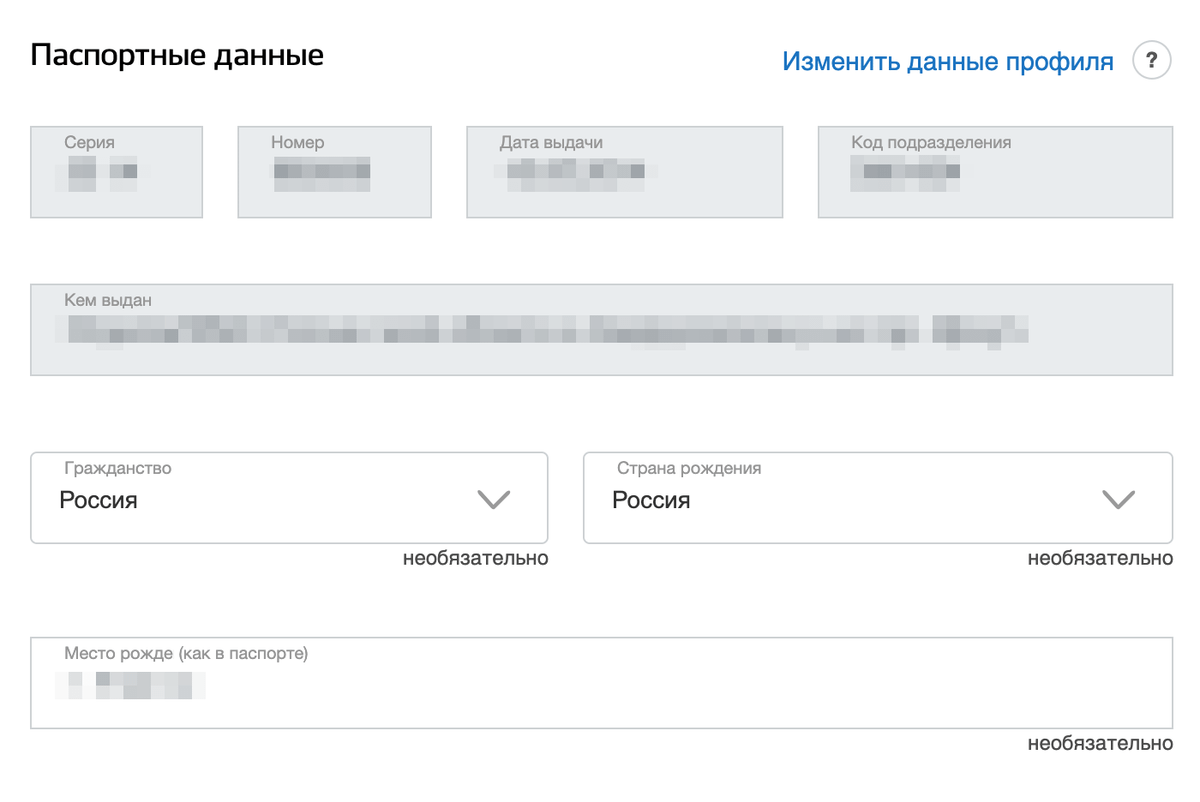This screenshot has width=1200, height=802.
Task: Click the chevron arrow in 'Страна рождения'
Action: click(x=1118, y=499)
